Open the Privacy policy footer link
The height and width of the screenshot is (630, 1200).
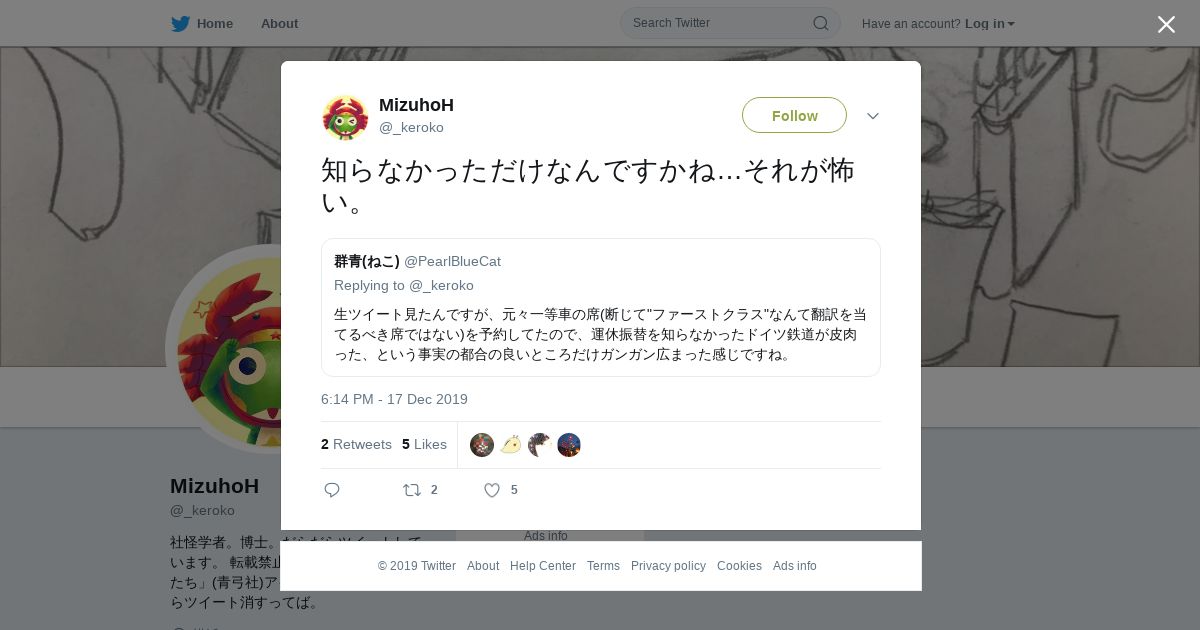pyautogui.click(x=668, y=566)
